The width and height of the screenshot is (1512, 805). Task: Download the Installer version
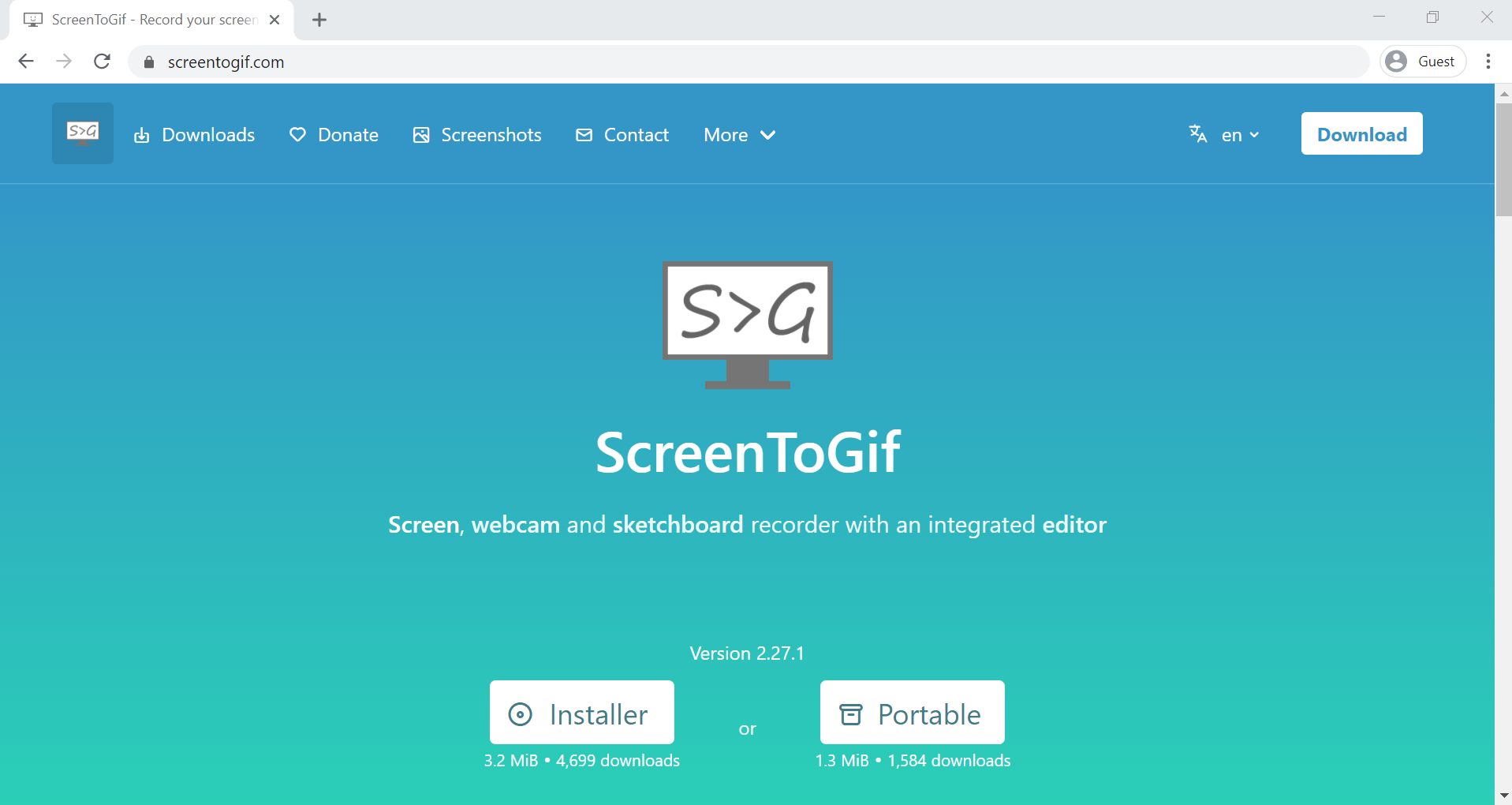(x=582, y=713)
